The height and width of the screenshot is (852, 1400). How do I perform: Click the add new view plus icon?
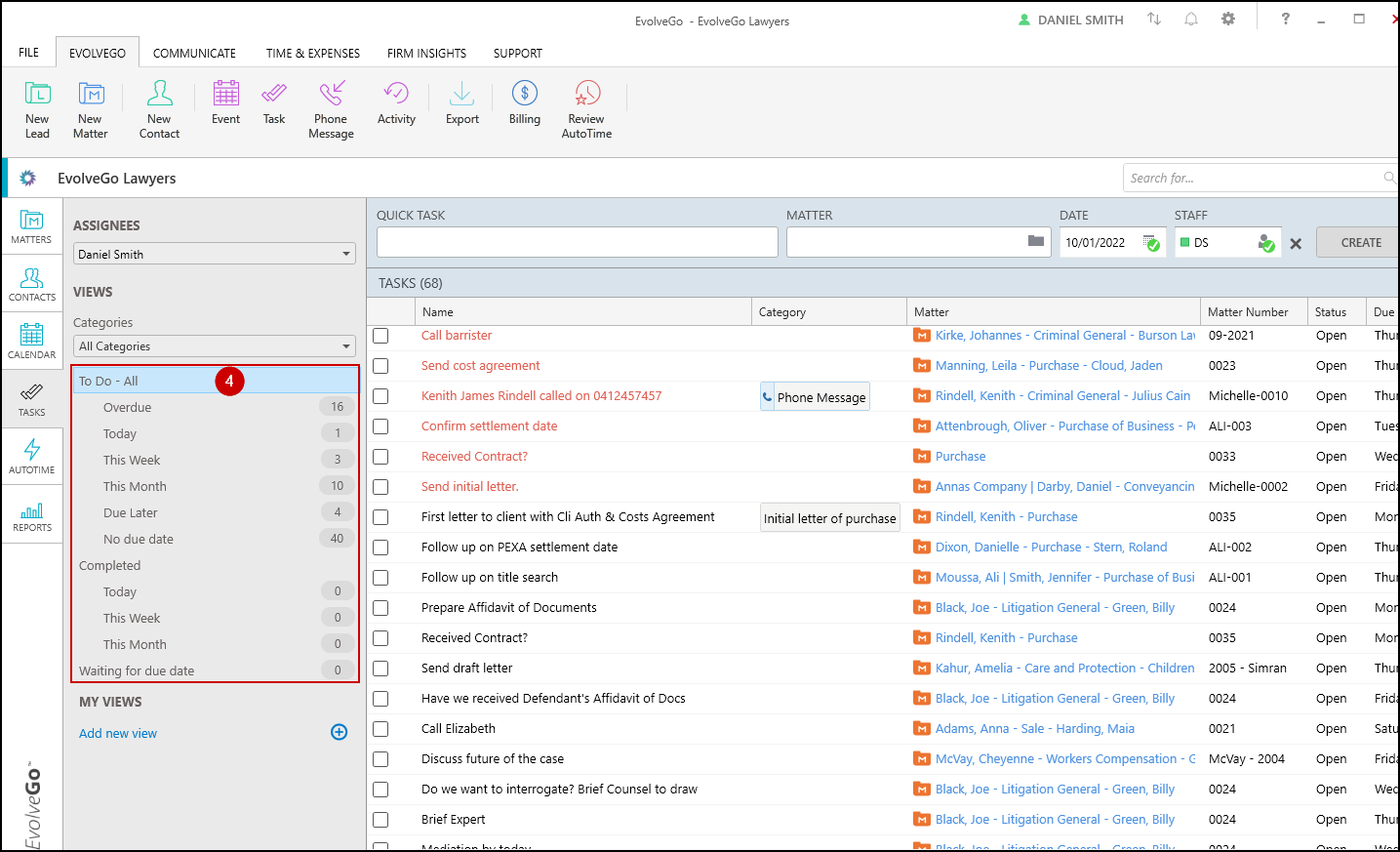click(x=340, y=732)
